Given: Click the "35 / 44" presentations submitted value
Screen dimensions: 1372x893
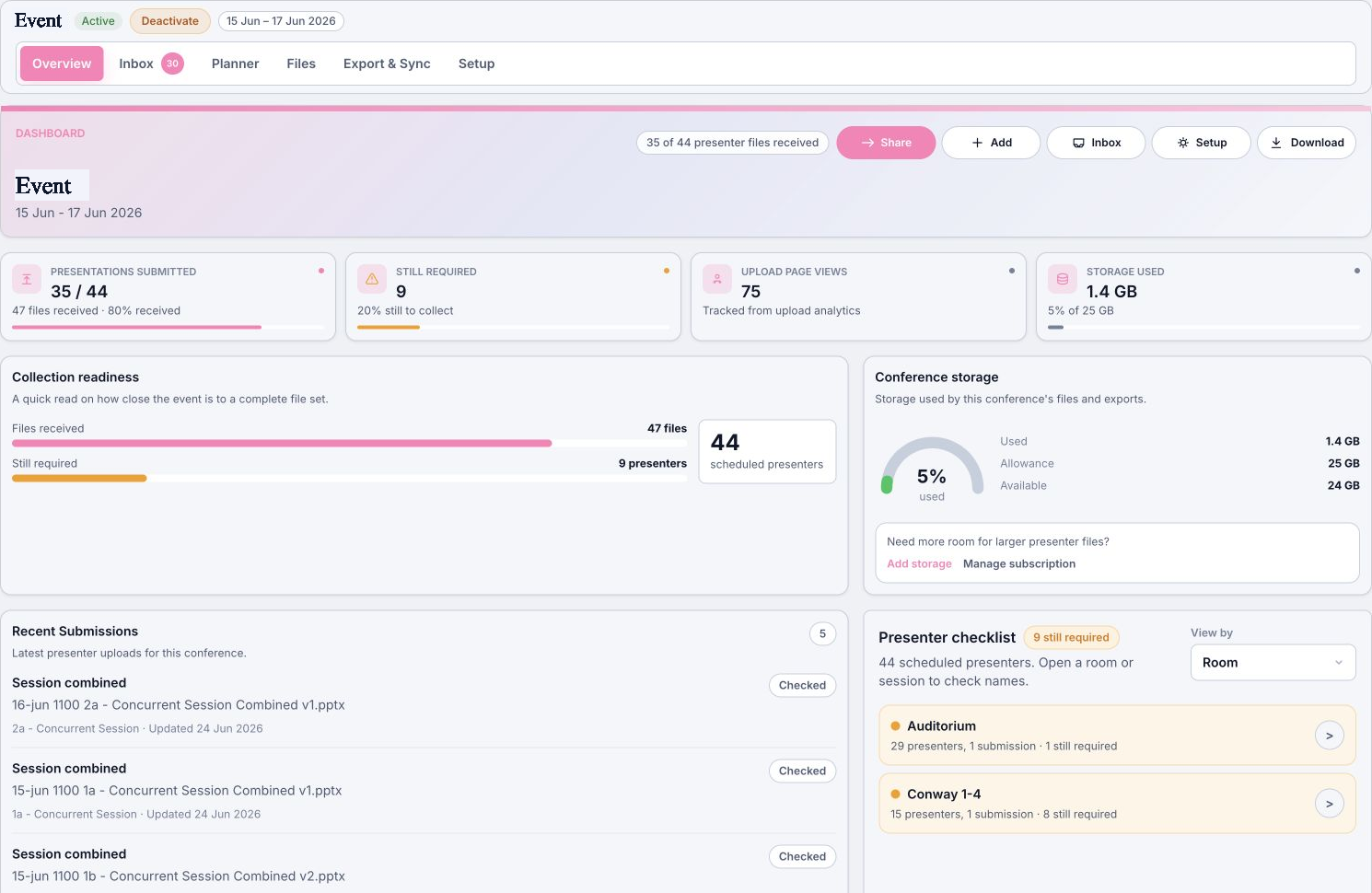Looking at the screenshot, I should pyautogui.click(x=79, y=292).
